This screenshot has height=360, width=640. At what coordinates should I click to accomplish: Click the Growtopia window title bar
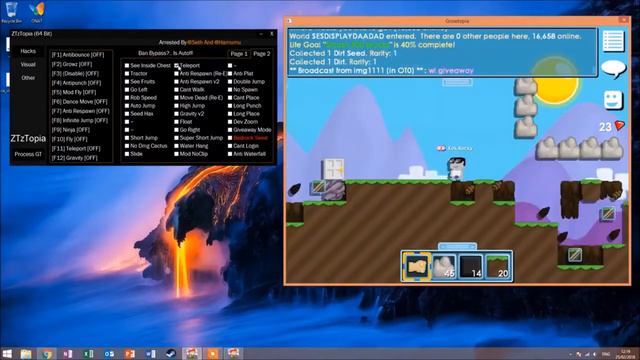457,21
